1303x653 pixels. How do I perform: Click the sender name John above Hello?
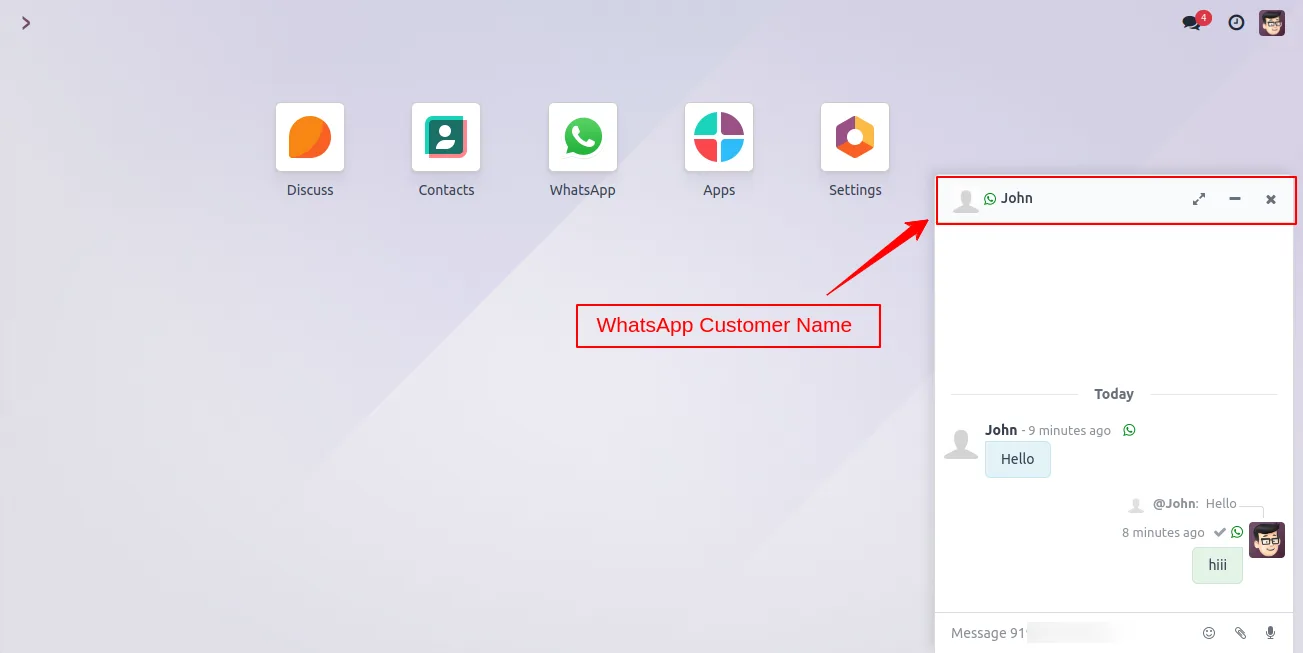pyautogui.click(x=1001, y=430)
